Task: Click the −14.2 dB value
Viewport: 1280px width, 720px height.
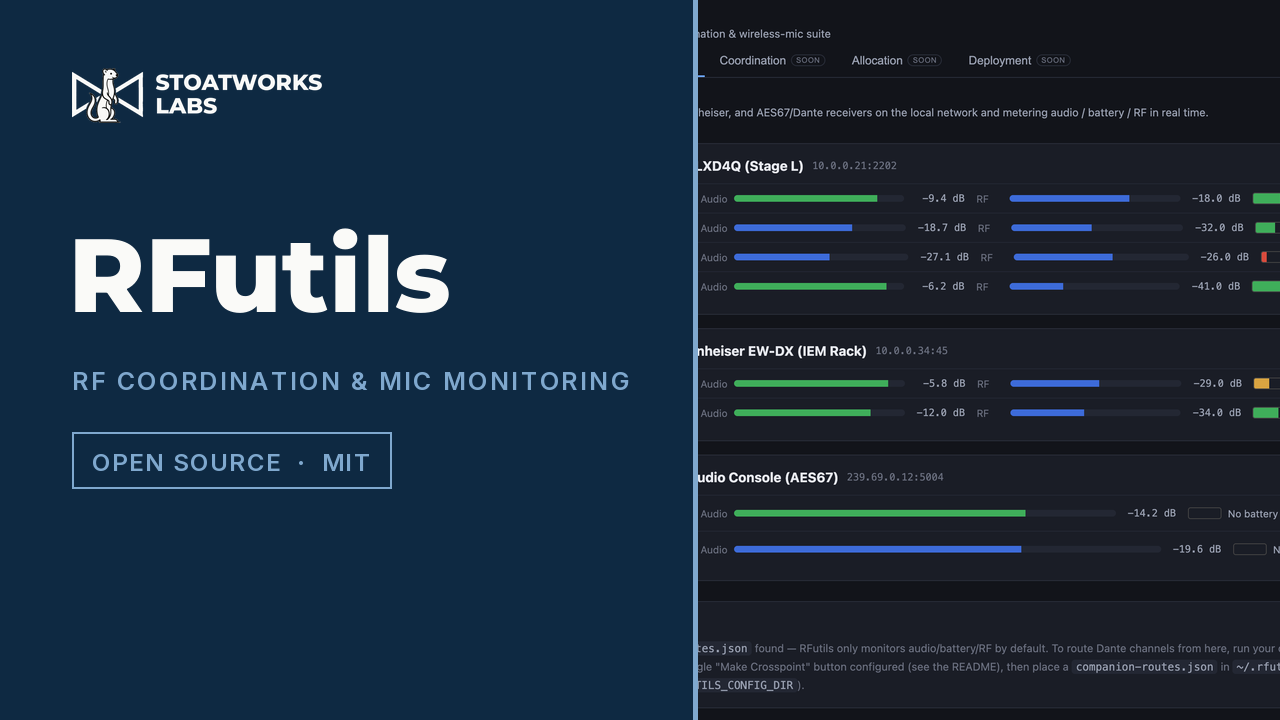Action: [x=1151, y=513]
